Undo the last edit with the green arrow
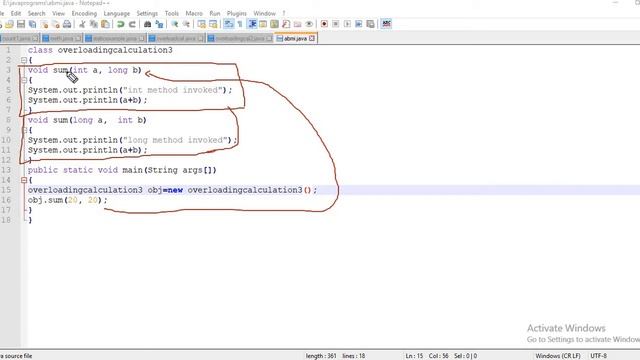The width and height of the screenshot is (640, 360). coord(120,24)
